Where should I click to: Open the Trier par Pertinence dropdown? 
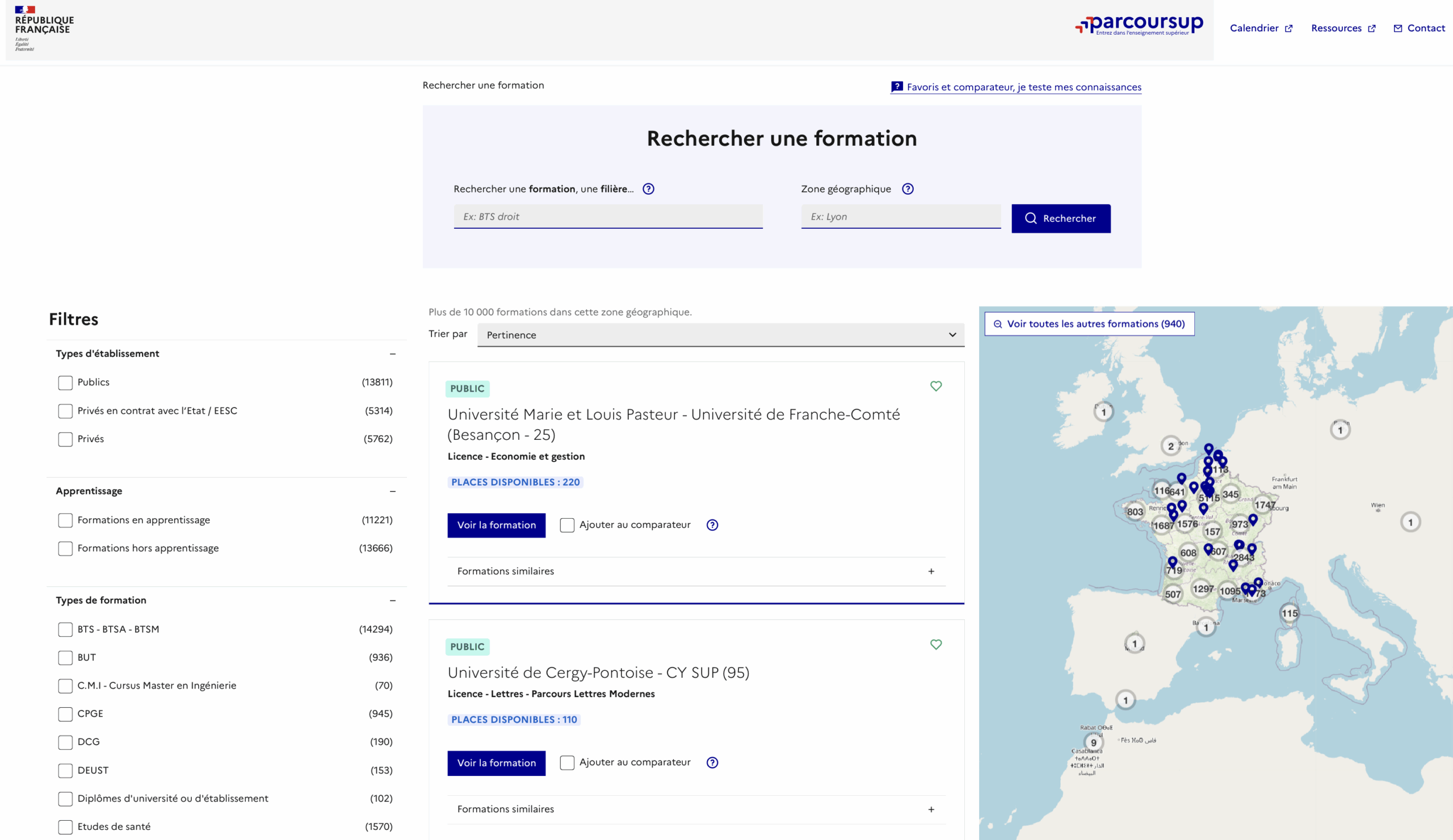click(x=720, y=335)
